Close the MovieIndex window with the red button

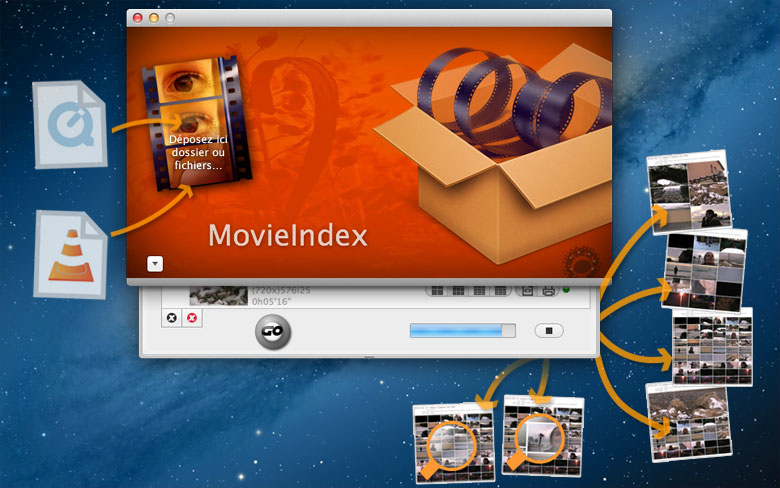click(x=138, y=18)
